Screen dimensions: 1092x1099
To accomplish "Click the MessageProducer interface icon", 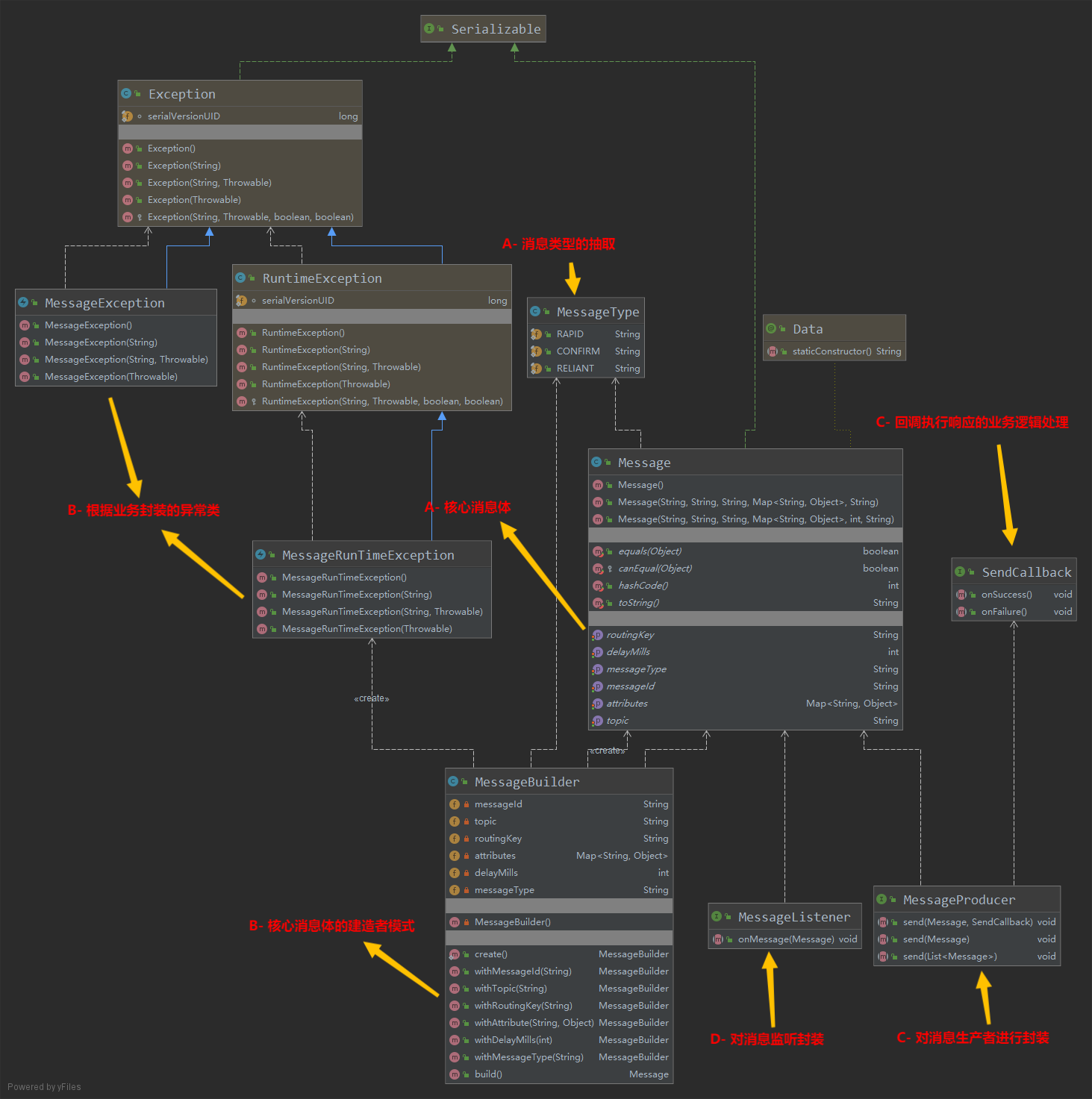I will point(882,899).
